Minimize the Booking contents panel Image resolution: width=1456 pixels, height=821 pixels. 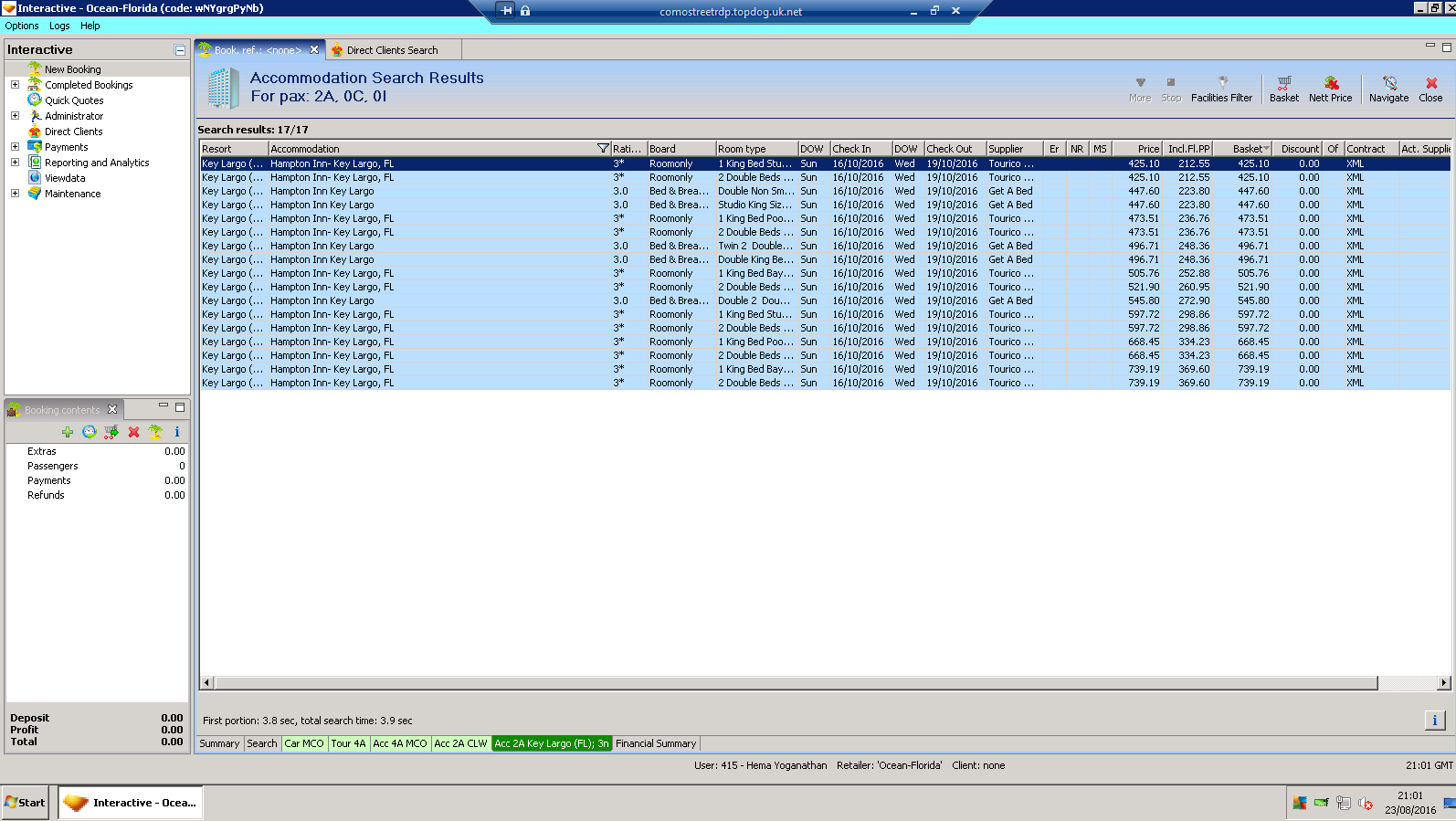(164, 406)
